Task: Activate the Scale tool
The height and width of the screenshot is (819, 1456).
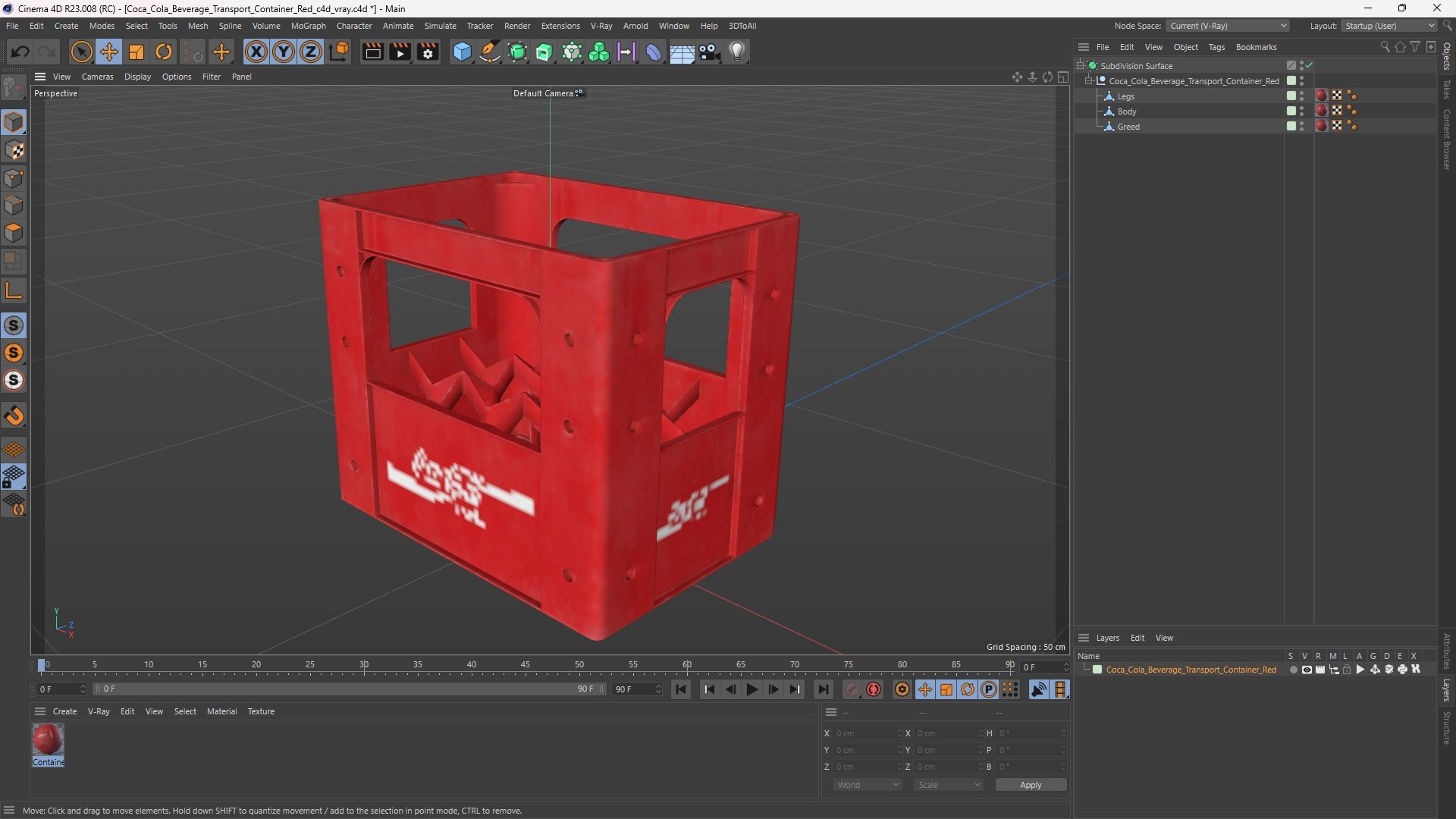Action: 136,52
